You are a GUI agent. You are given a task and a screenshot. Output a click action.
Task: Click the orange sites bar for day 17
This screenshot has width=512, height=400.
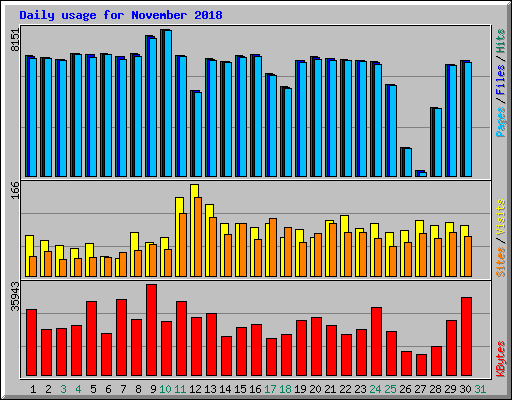tap(273, 248)
